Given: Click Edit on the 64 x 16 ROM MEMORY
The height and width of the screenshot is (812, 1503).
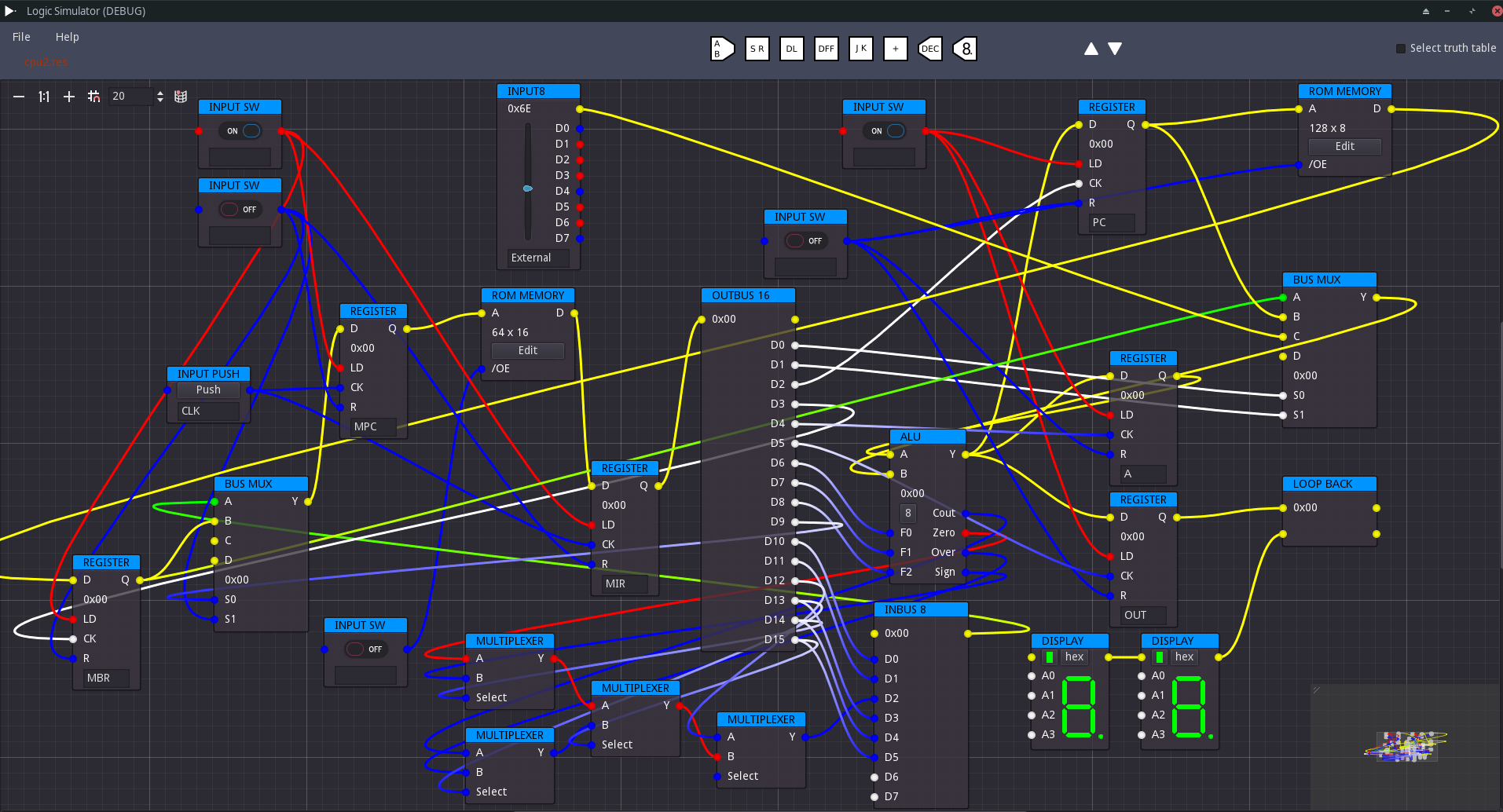Looking at the screenshot, I should tap(527, 350).
